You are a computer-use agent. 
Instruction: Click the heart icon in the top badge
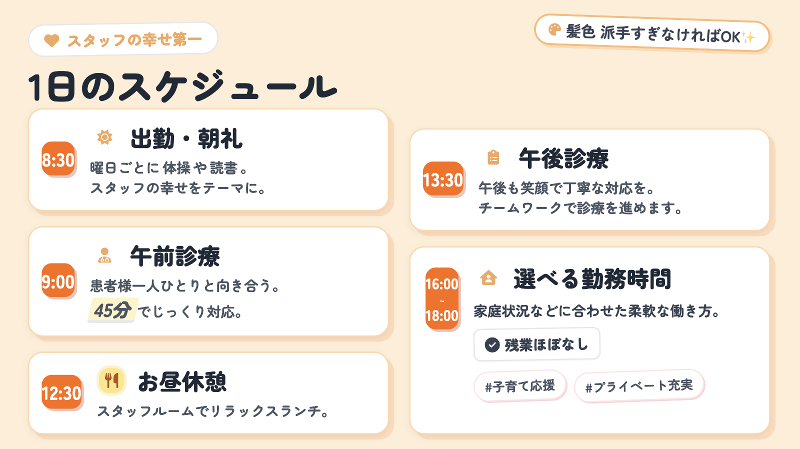pos(52,40)
